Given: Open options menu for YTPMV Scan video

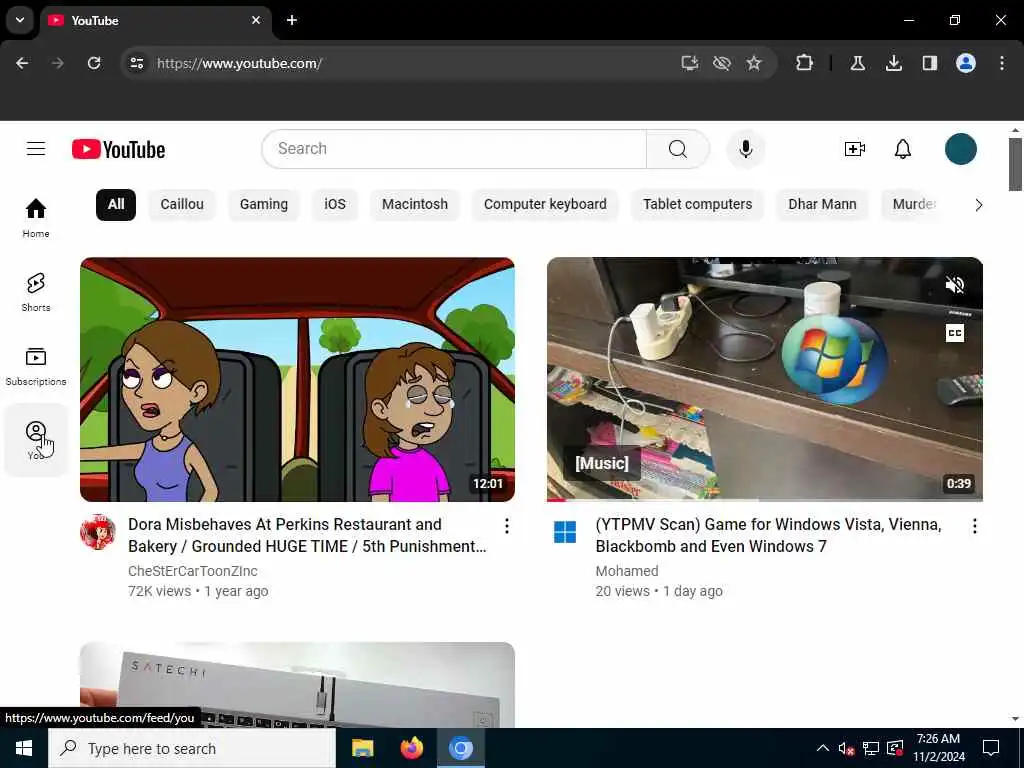Looking at the screenshot, I should [974, 526].
